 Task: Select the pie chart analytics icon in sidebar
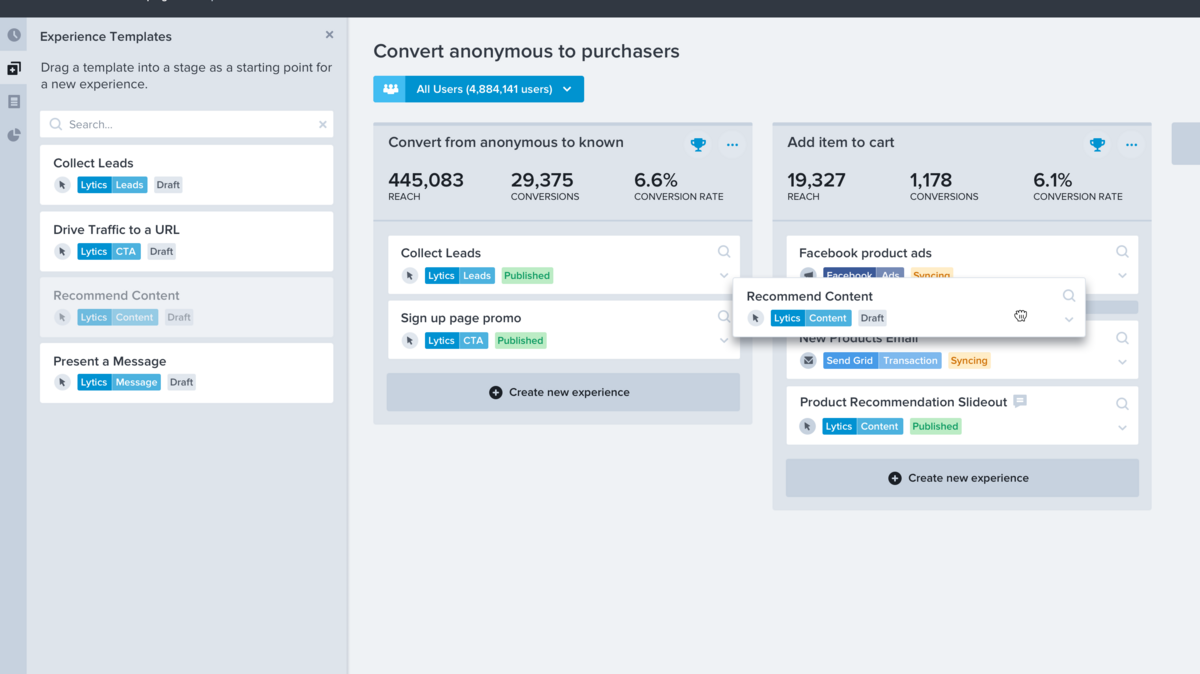(14, 134)
